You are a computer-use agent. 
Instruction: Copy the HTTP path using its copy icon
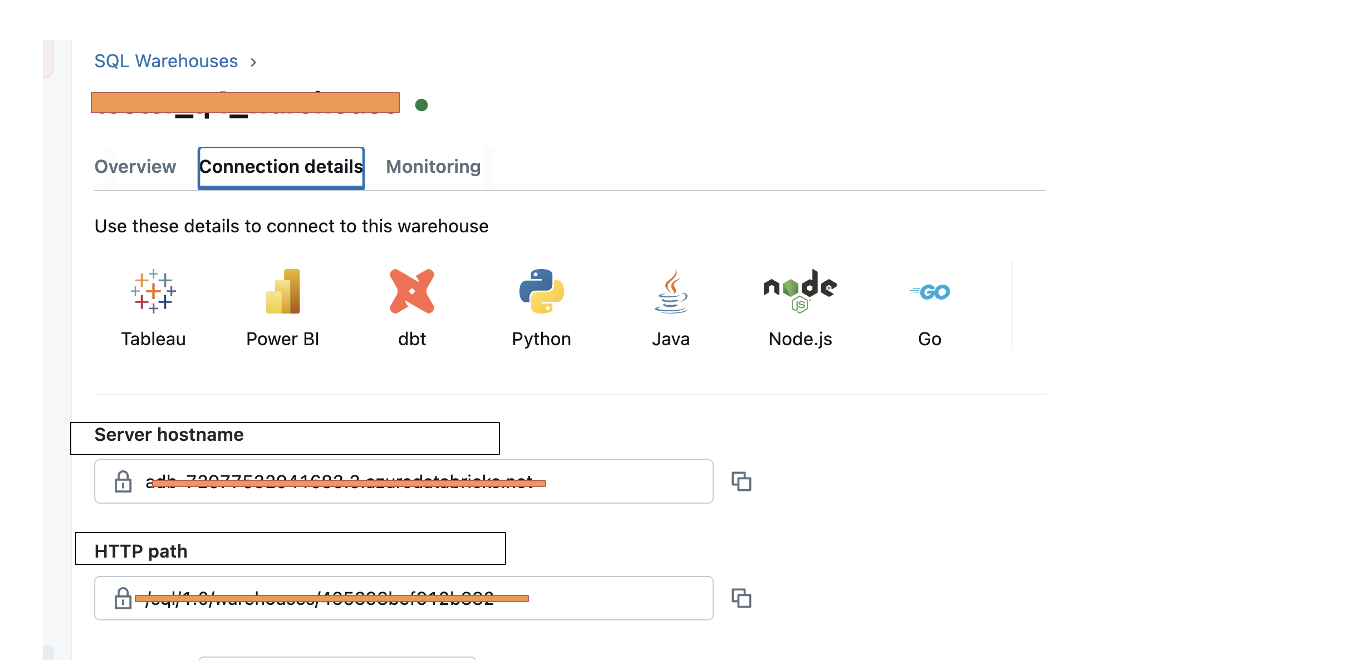[x=741, y=597]
